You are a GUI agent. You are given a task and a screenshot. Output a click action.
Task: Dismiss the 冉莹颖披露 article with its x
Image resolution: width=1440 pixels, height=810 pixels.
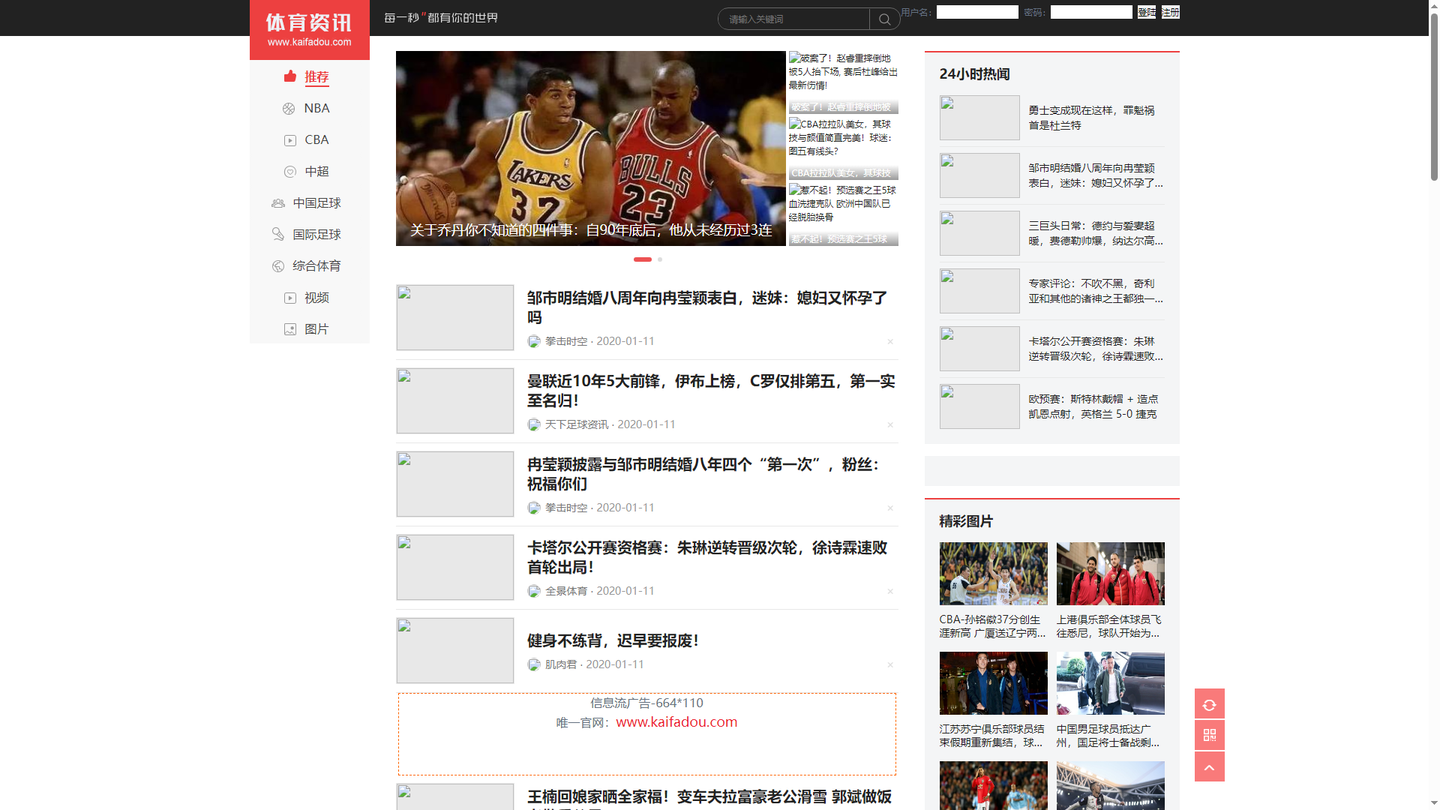click(x=890, y=508)
